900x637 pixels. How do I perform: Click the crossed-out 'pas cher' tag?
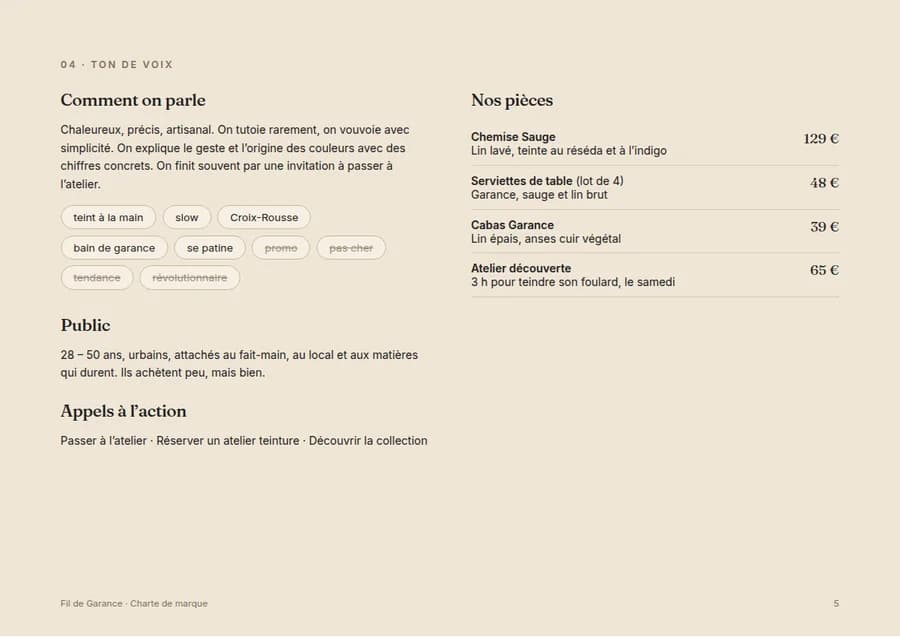pos(351,248)
